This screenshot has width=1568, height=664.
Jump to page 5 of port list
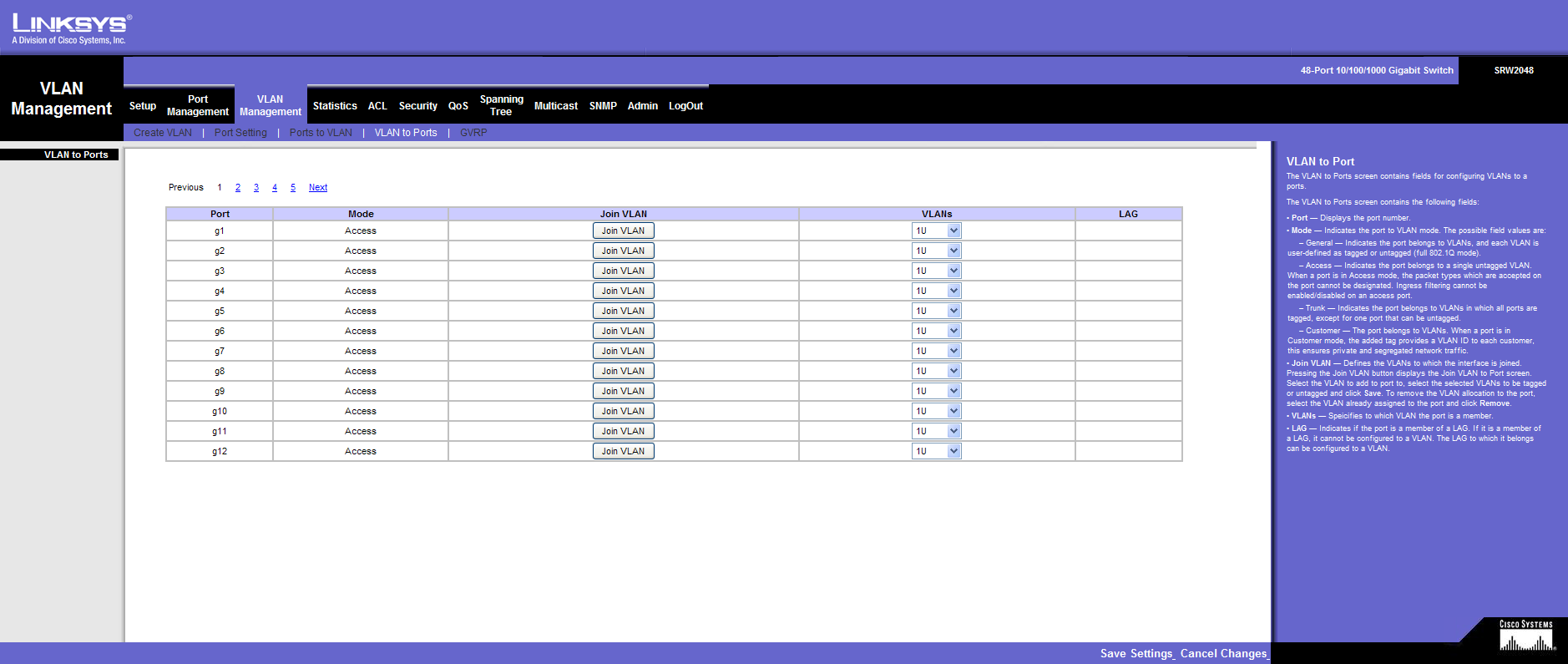[x=293, y=188]
